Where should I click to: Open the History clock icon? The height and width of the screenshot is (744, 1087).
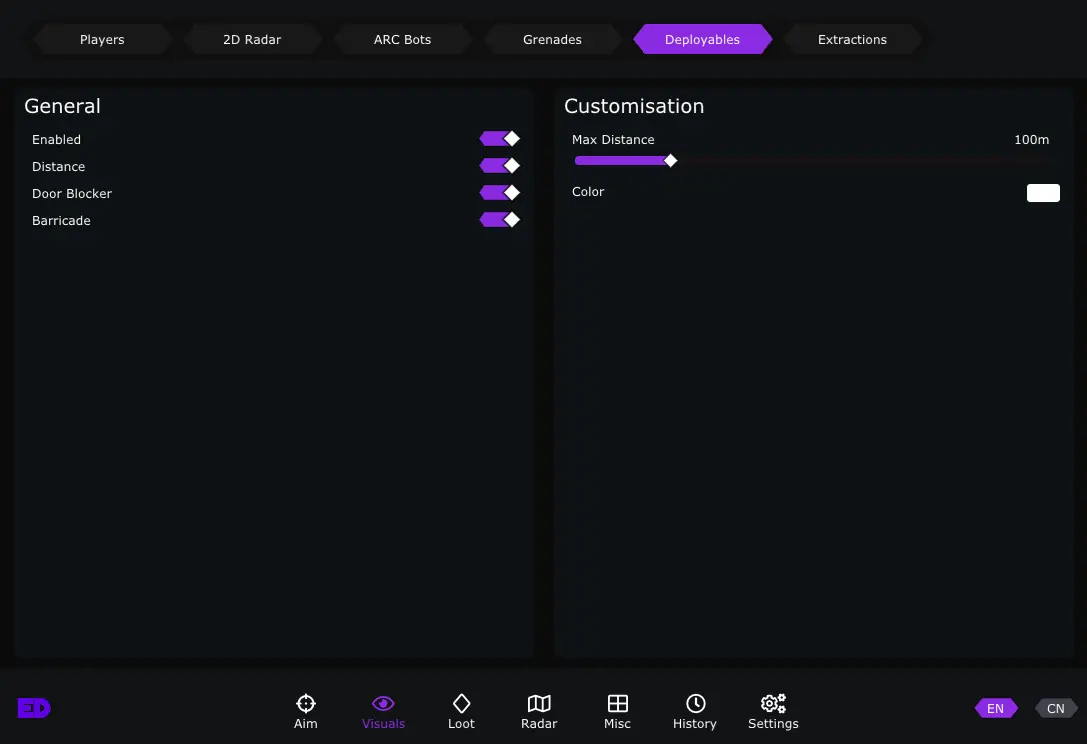(695, 704)
